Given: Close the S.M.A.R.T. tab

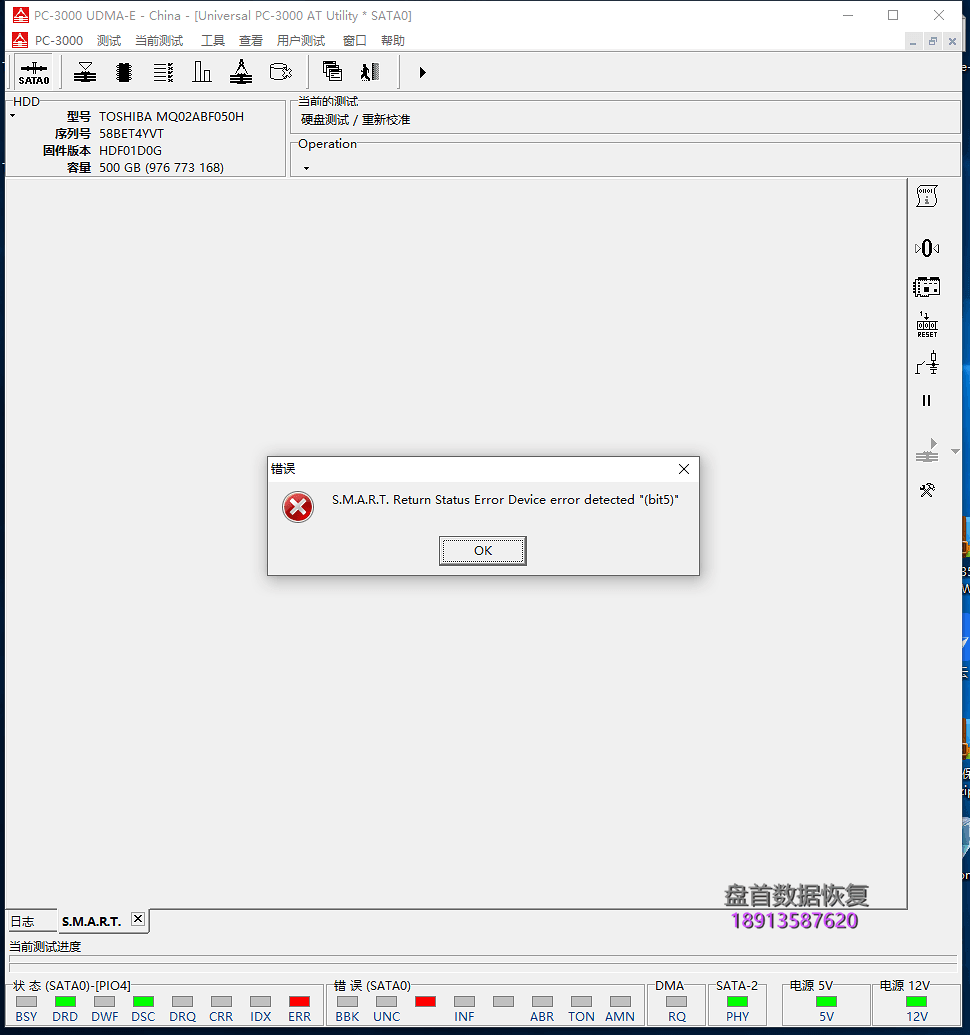Looking at the screenshot, I should [x=138, y=919].
